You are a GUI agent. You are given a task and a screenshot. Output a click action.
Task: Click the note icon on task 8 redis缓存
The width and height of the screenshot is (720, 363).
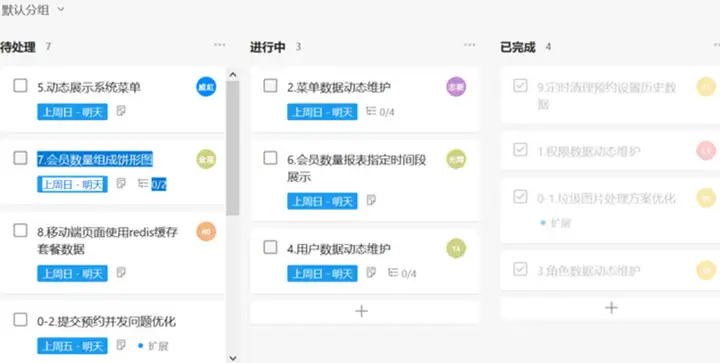(x=121, y=273)
